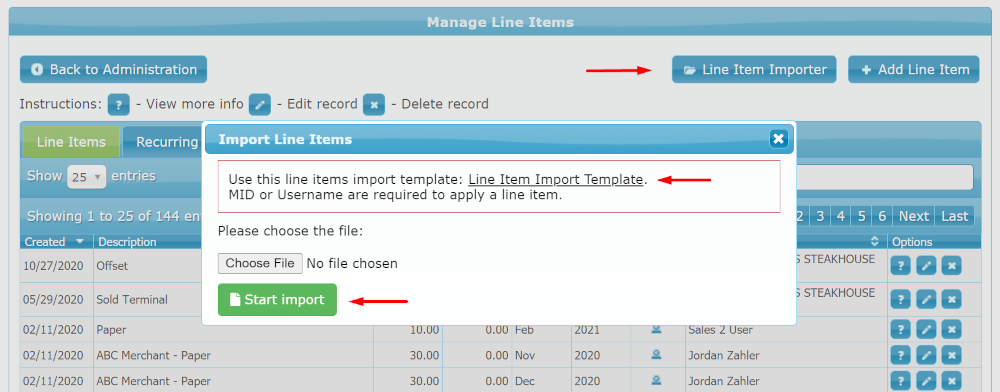Go Back to Administration

(114, 69)
